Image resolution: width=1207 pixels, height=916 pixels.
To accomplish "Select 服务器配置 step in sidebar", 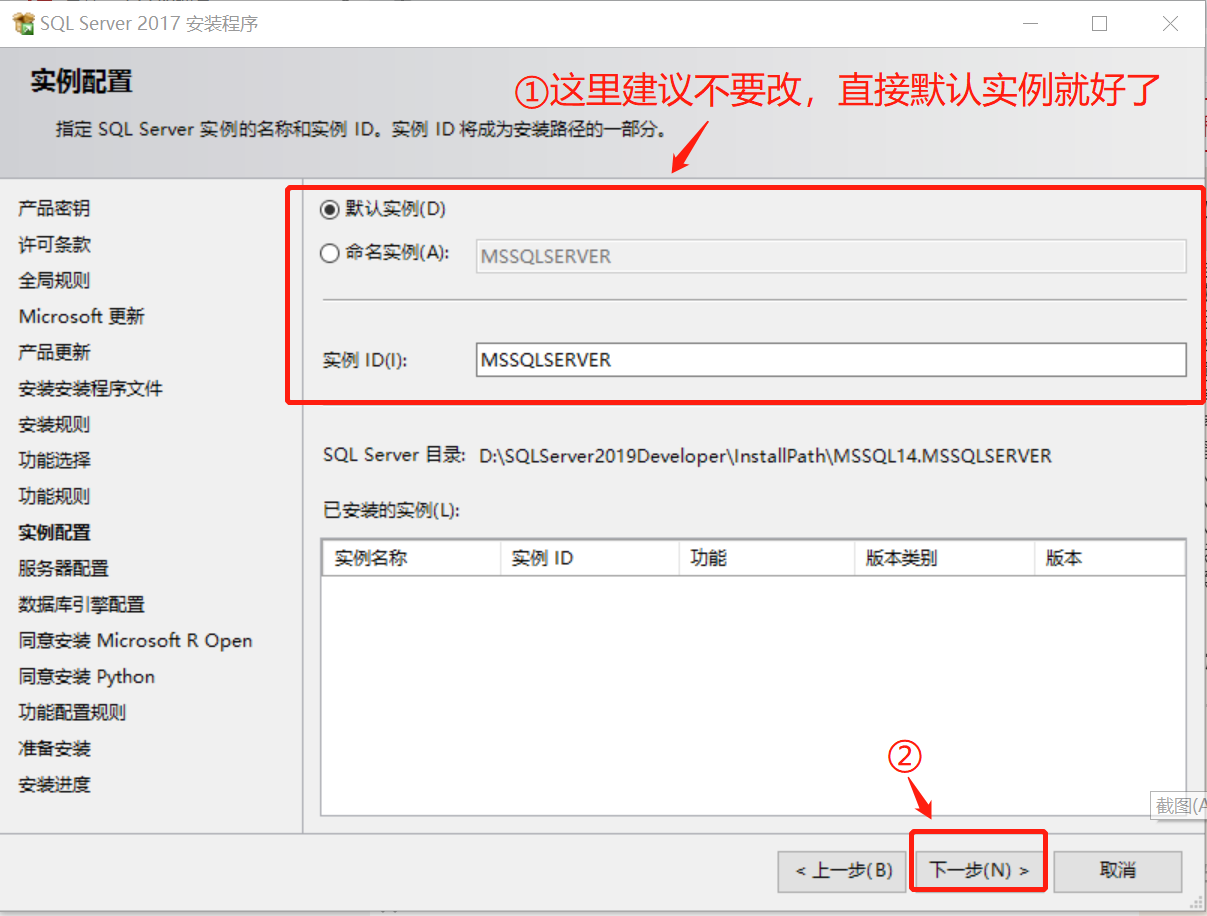I will click(x=63, y=568).
